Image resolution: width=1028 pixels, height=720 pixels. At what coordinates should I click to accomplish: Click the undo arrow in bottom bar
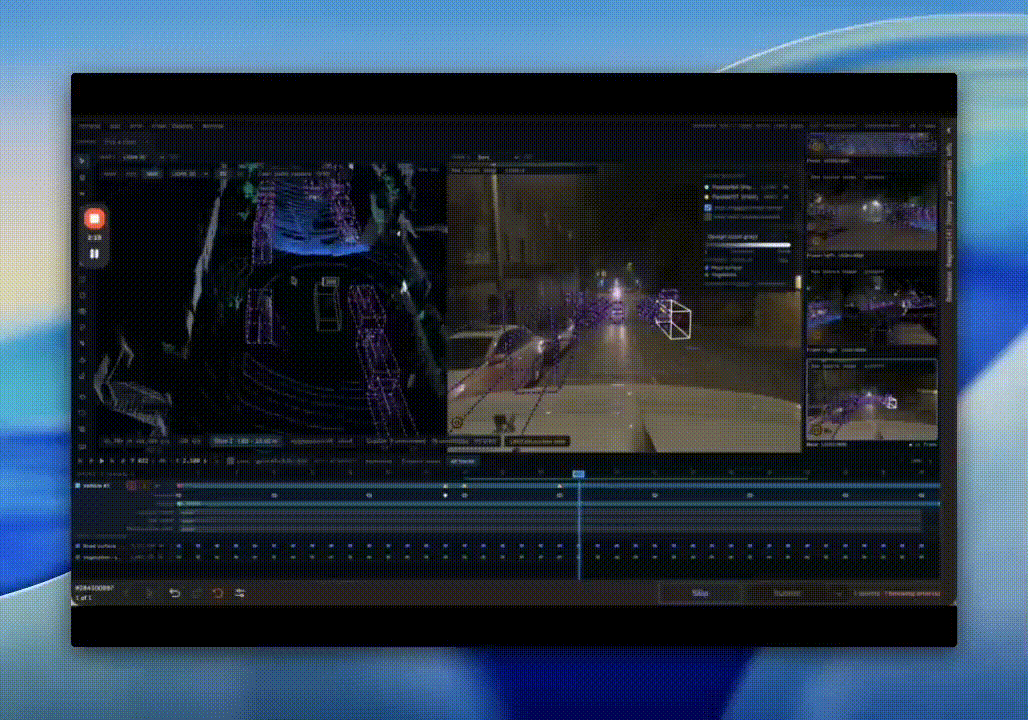174,593
